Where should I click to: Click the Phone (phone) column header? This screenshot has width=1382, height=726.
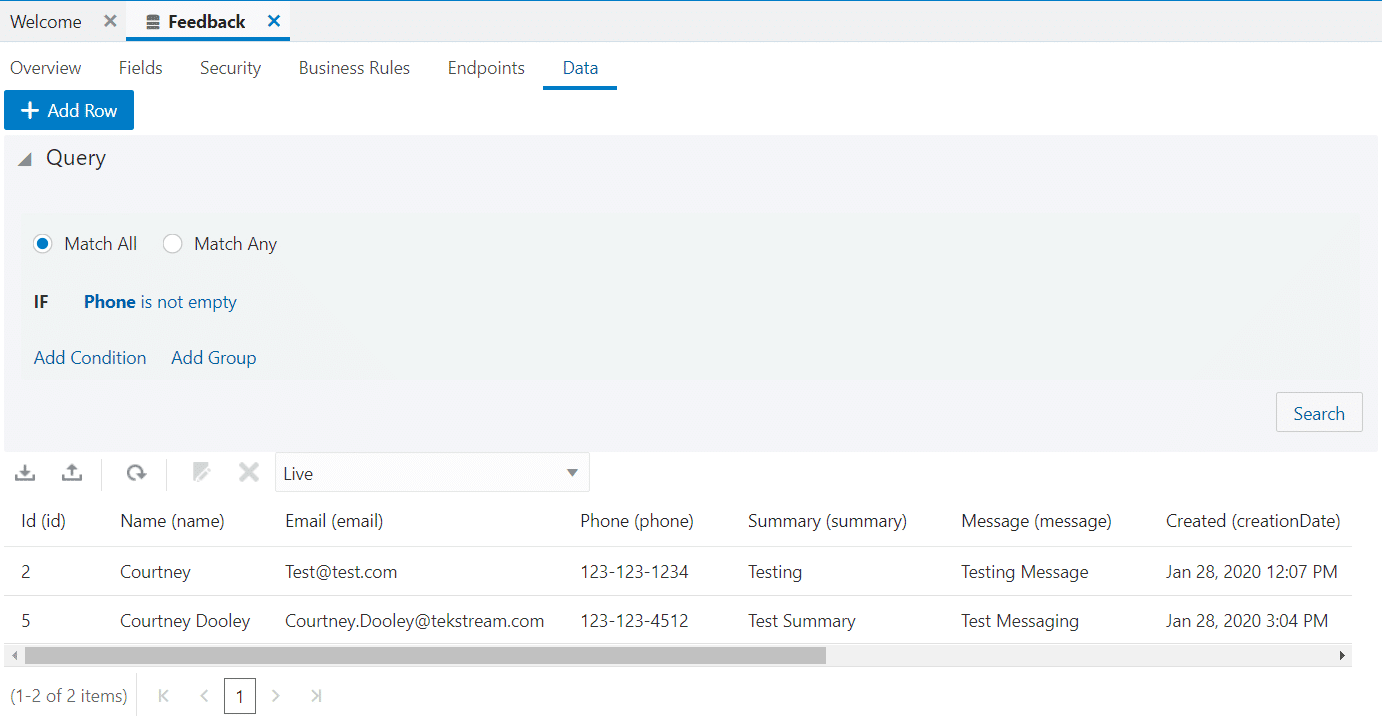pyautogui.click(x=637, y=521)
